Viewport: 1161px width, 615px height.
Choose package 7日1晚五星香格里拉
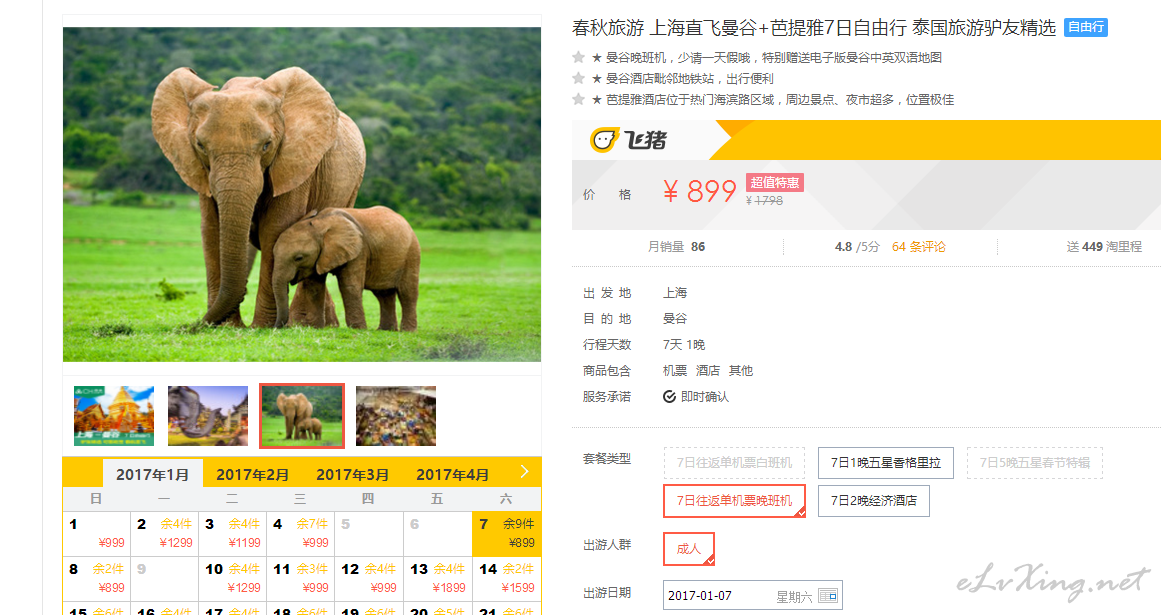pyautogui.click(x=886, y=463)
